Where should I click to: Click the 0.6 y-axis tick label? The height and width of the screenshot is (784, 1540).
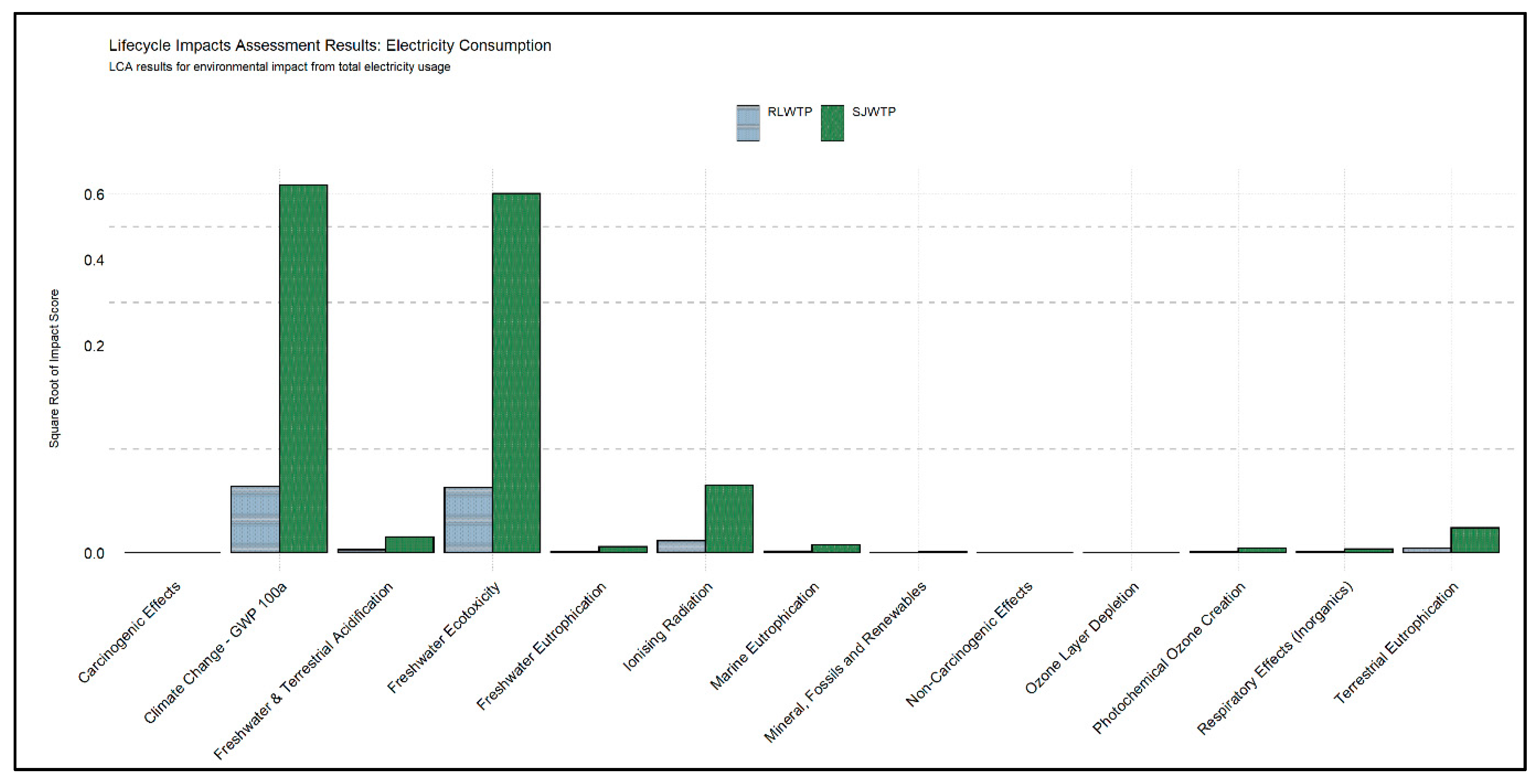pyautogui.click(x=94, y=195)
